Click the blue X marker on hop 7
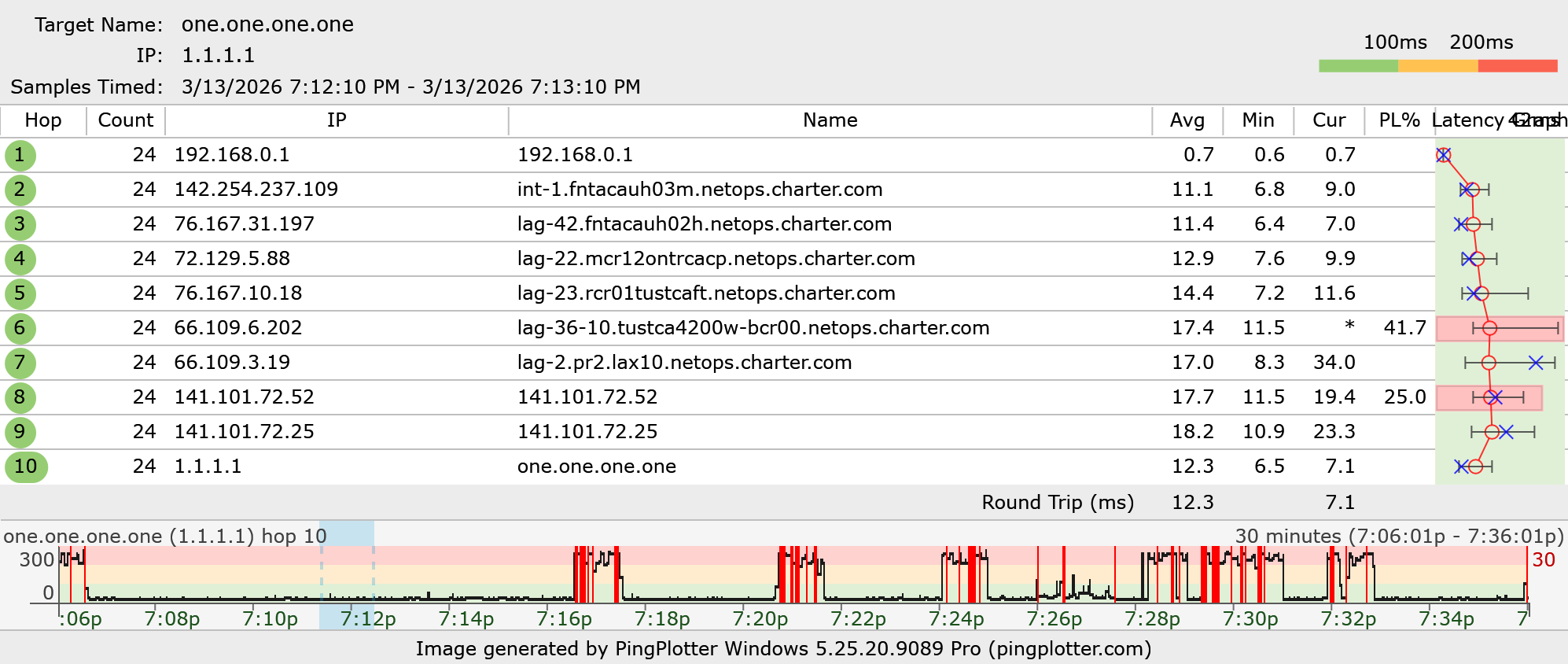The image size is (1568, 664). click(1536, 363)
